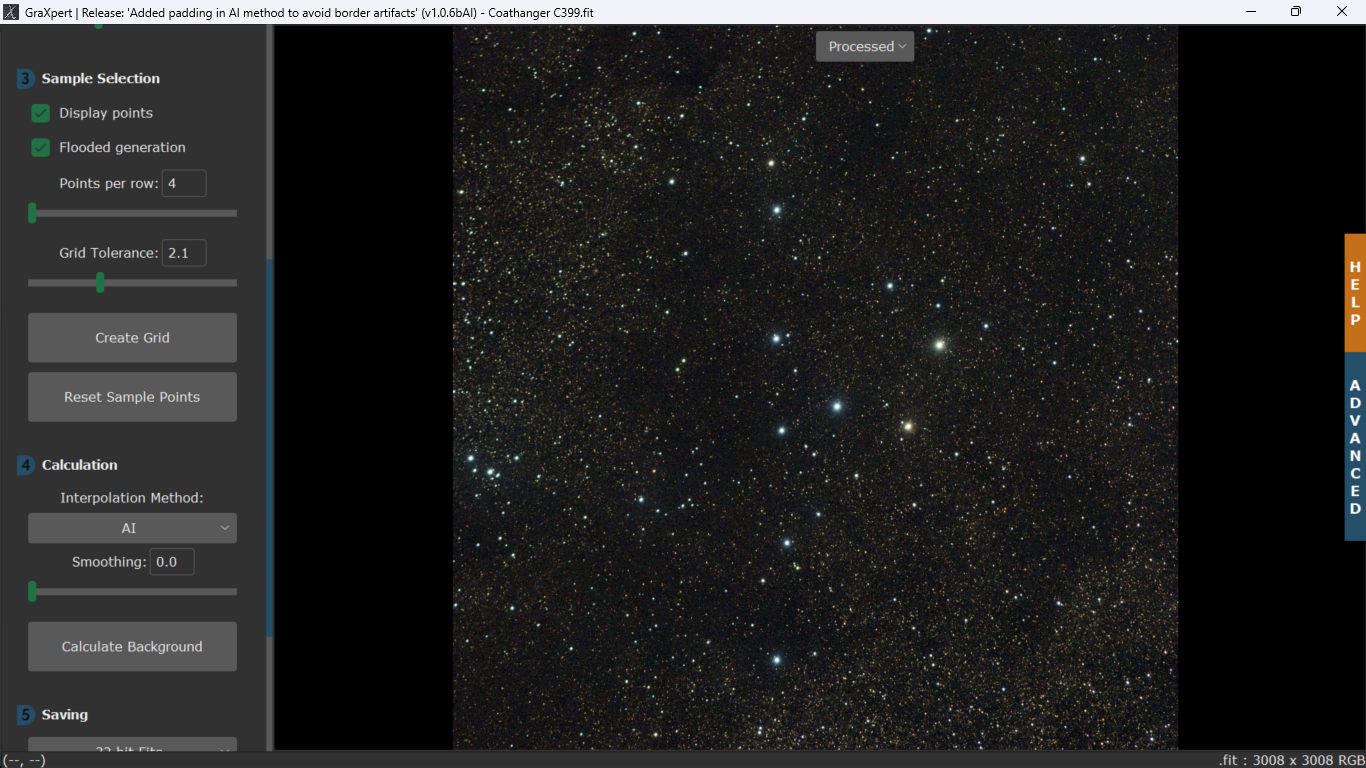This screenshot has height=768, width=1366.
Task: Click the step 3 Sample Selection number icon
Action: 26,78
